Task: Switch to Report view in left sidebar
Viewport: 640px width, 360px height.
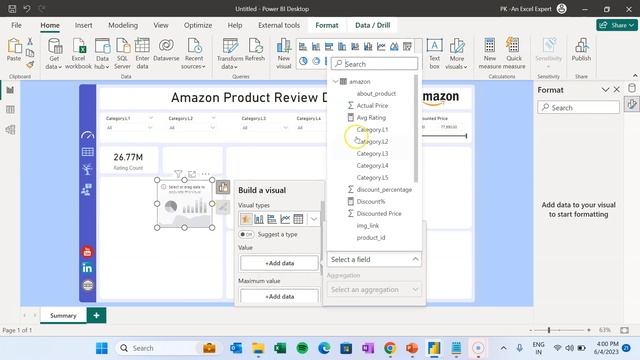Action: coord(10,90)
